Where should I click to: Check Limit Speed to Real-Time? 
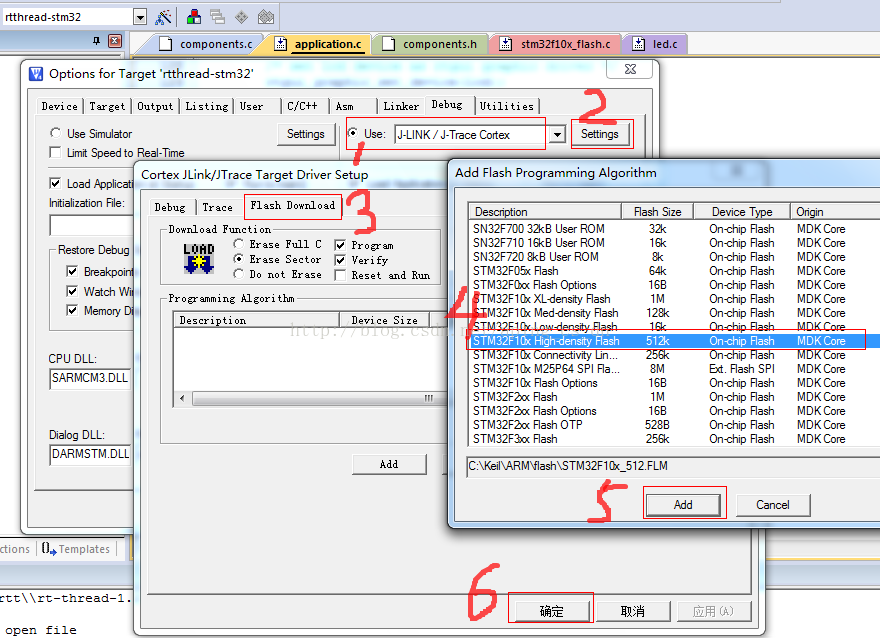point(55,152)
